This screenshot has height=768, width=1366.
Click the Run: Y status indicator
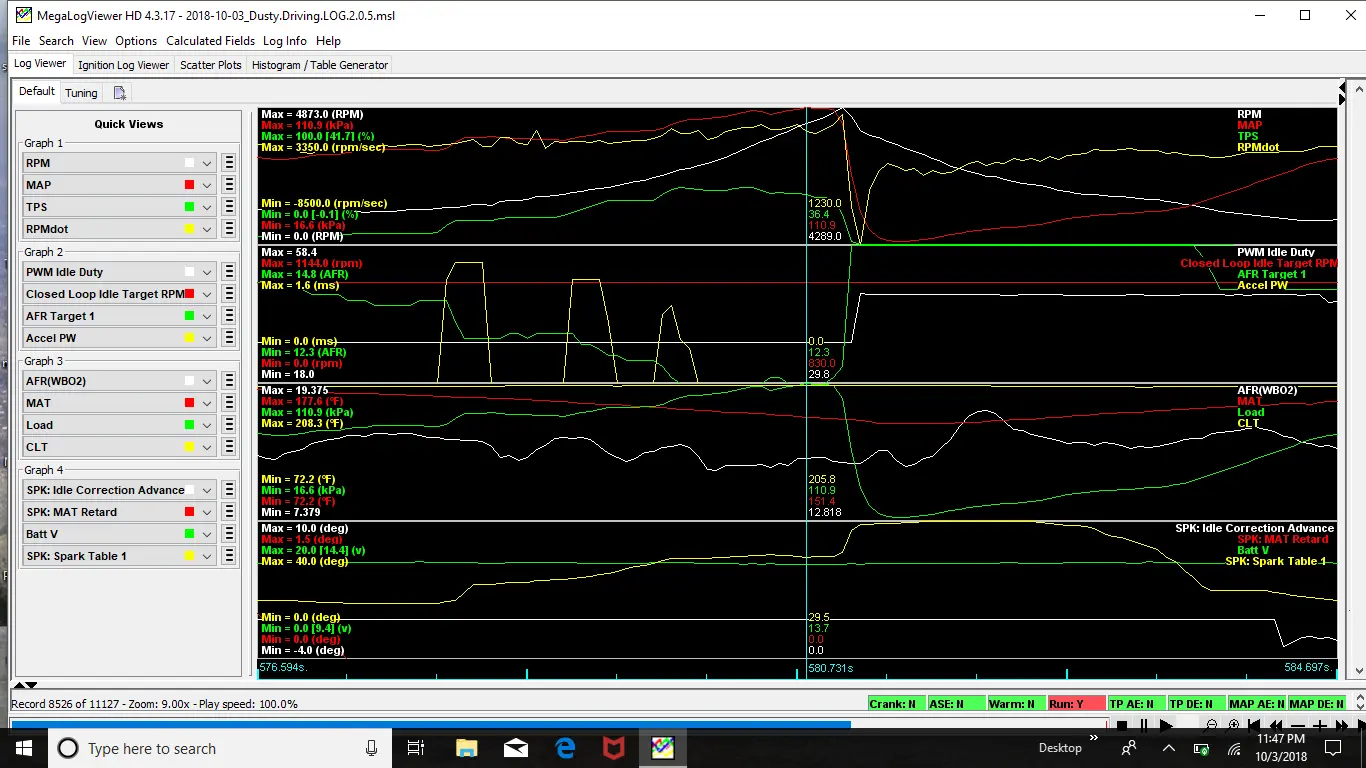click(x=1076, y=704)
